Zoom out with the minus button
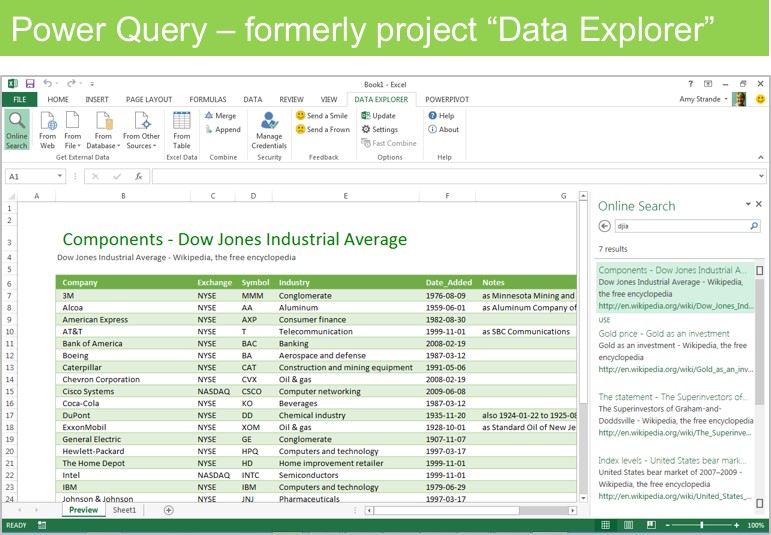Viewport: 771px width, 535px height. tap(667, 525)
